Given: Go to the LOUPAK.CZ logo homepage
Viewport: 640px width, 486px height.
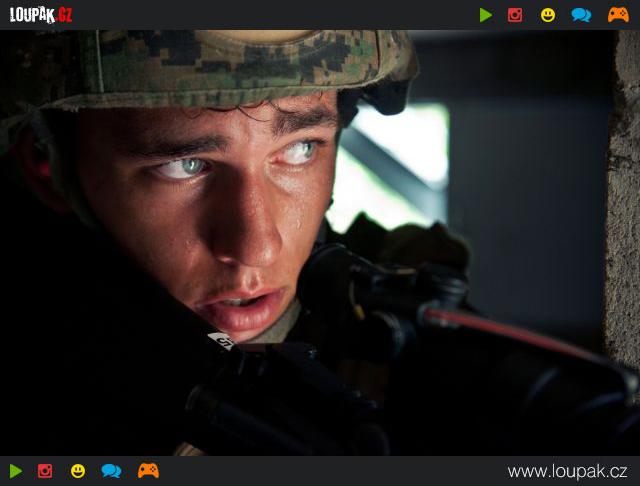Looking at the screenshot, I should (41, 15).
